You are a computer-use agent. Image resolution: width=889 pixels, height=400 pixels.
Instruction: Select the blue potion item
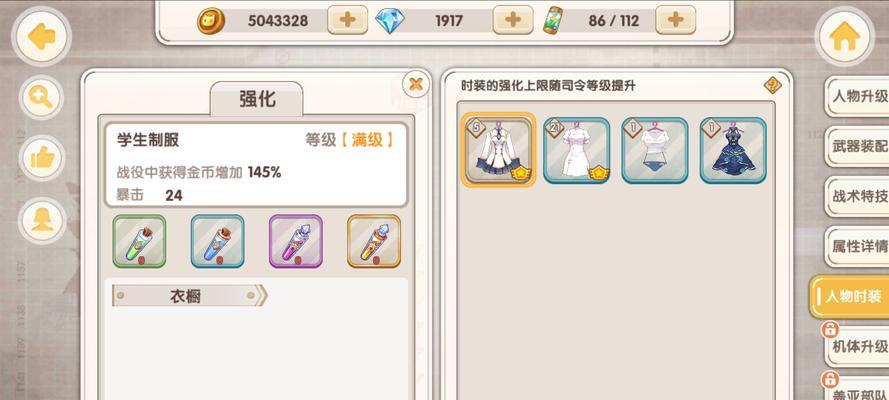(x=217, y=241)
